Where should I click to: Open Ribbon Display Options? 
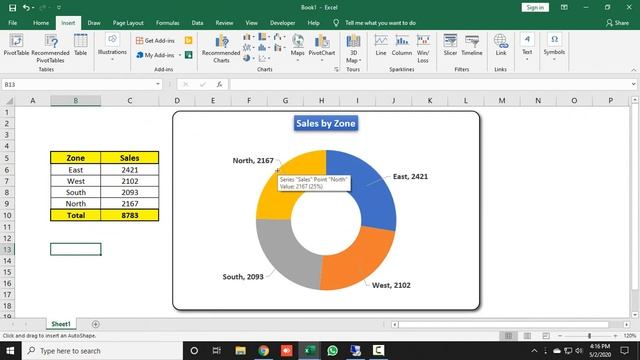[564, 7]
